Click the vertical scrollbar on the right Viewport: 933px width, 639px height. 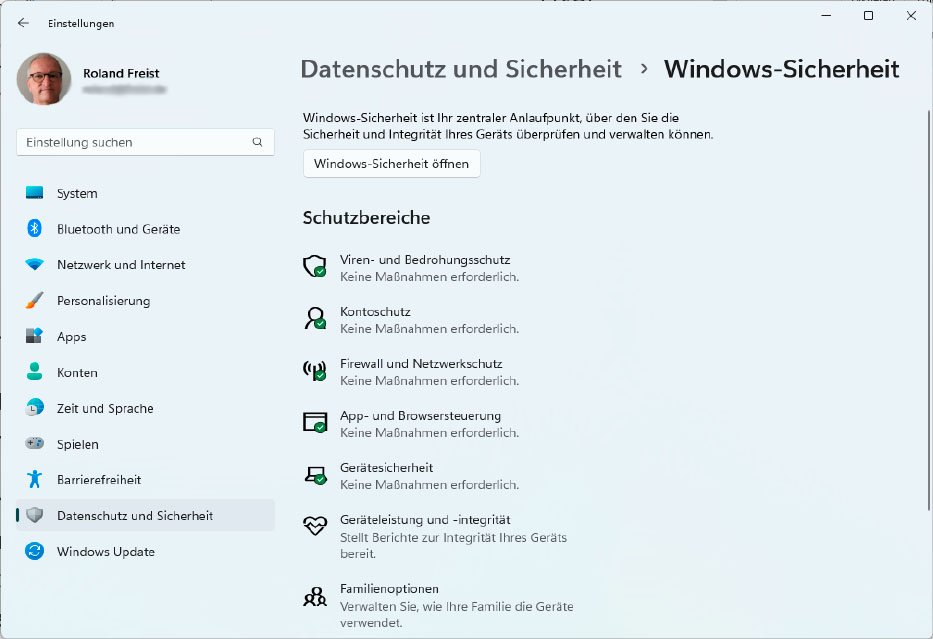pyautogui.click(x=929, y=309)
